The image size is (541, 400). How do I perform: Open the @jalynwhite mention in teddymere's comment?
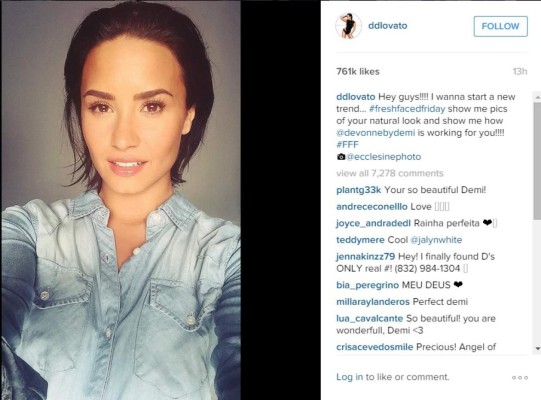tap(436, 240)
